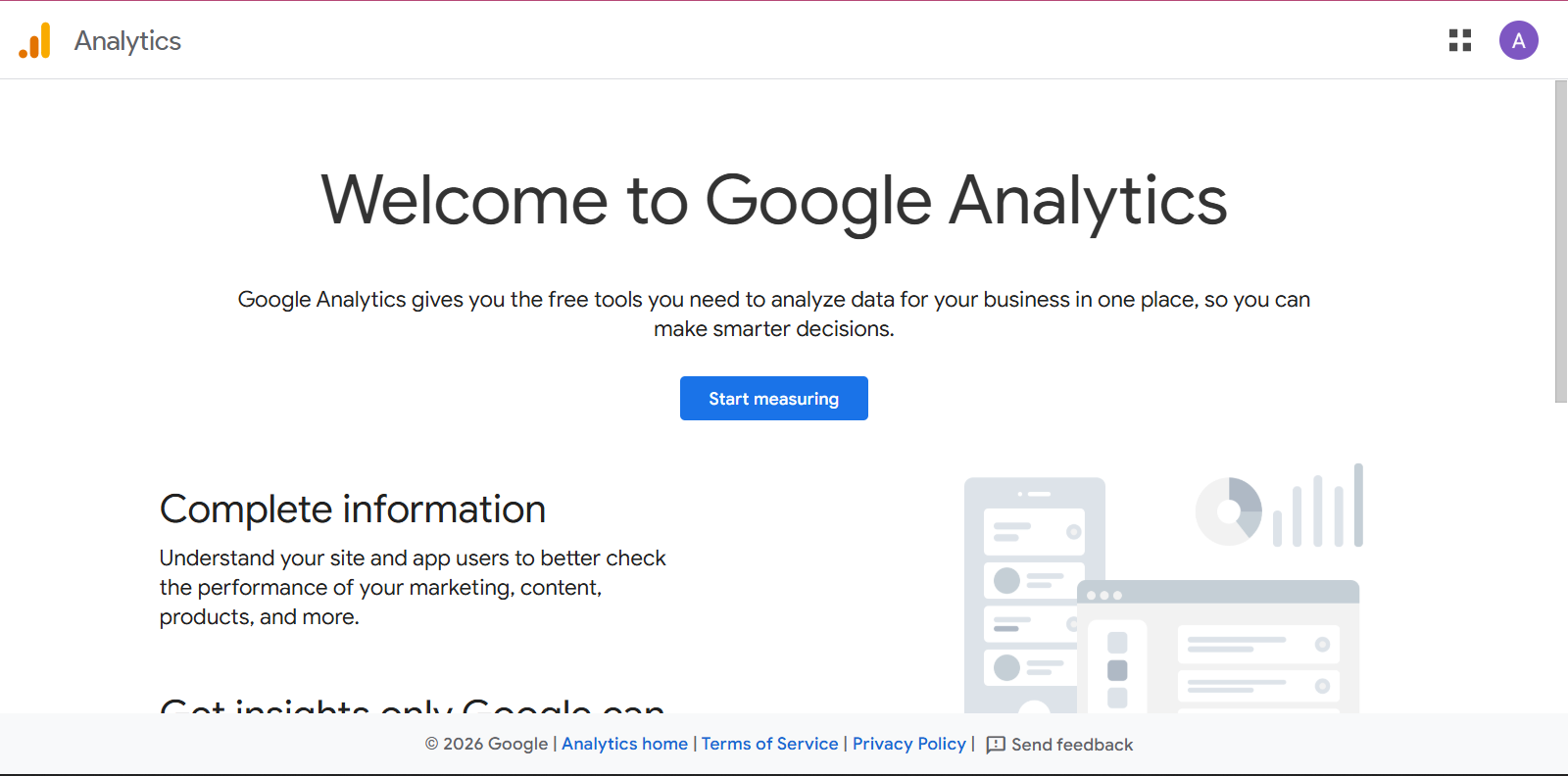Image resolution: width=1568 pixels, height=776 pixels.
Task: Open the Terms of Service link
Action: click(770, 744)
